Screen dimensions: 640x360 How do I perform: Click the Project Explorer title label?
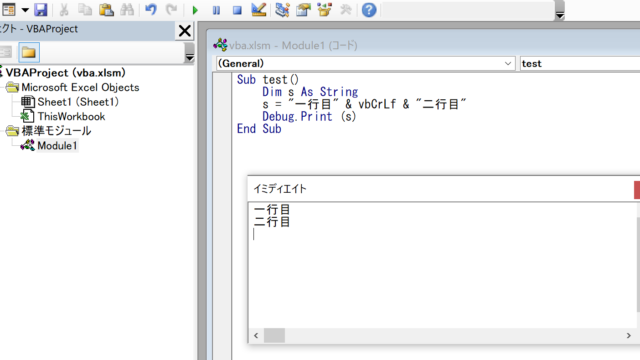(x=39, y=29)
